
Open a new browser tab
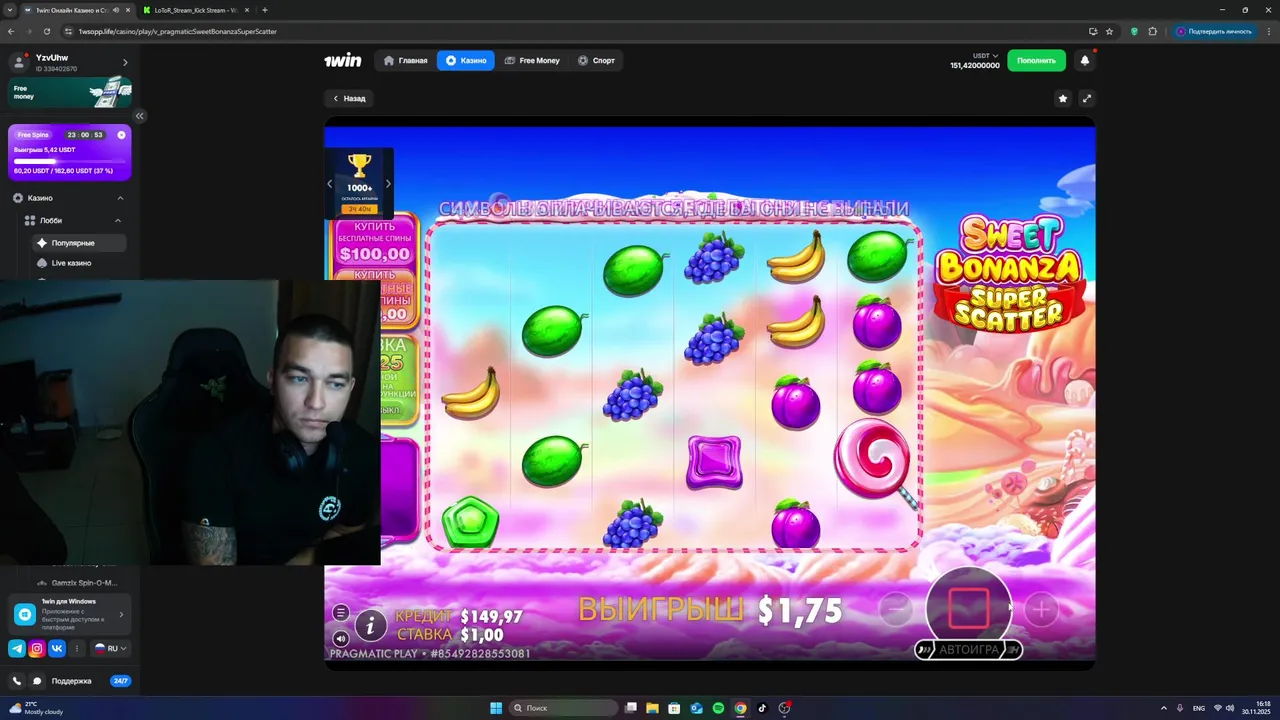tap(264, 10)
